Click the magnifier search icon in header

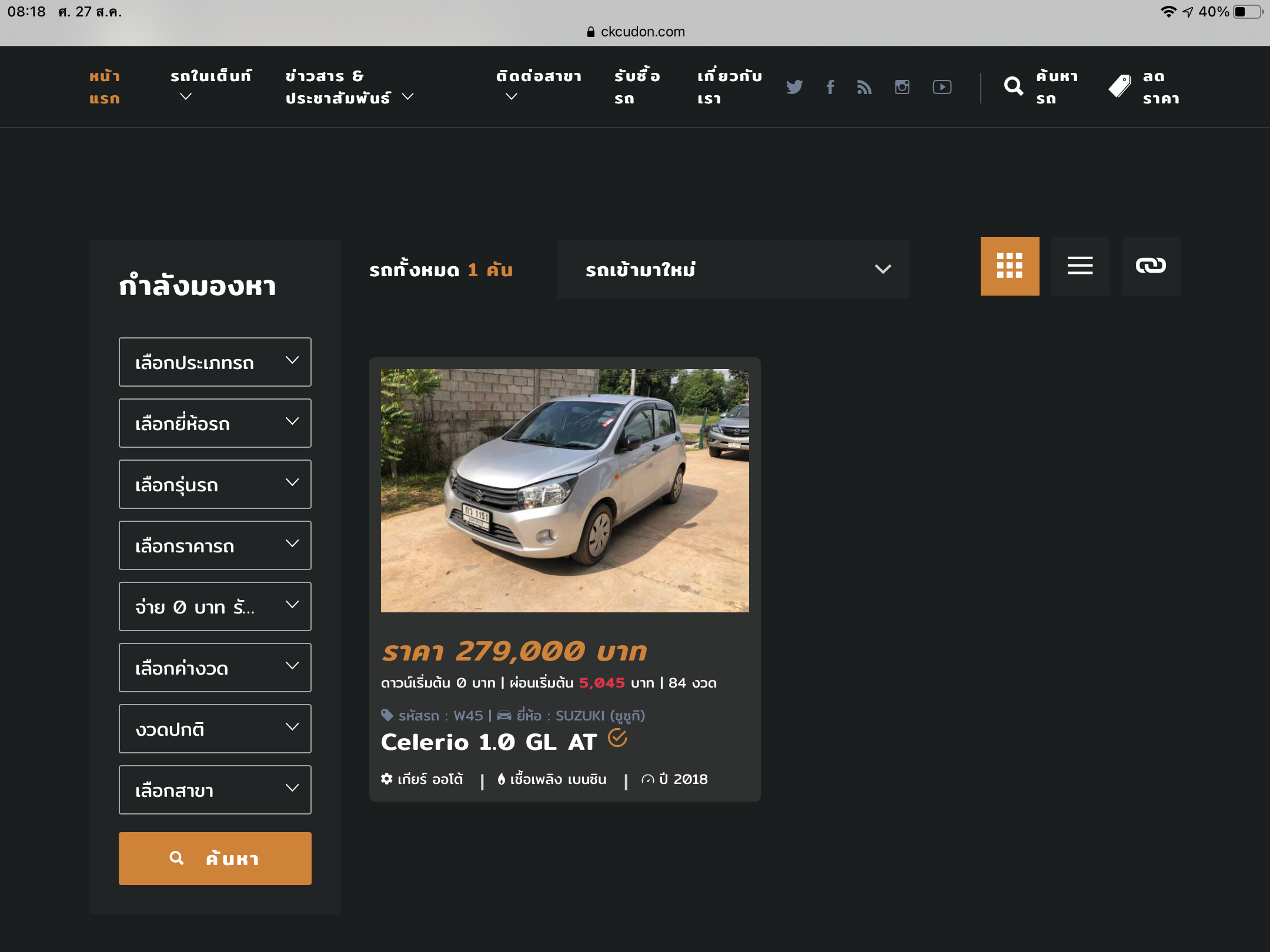coord(1014,87)
